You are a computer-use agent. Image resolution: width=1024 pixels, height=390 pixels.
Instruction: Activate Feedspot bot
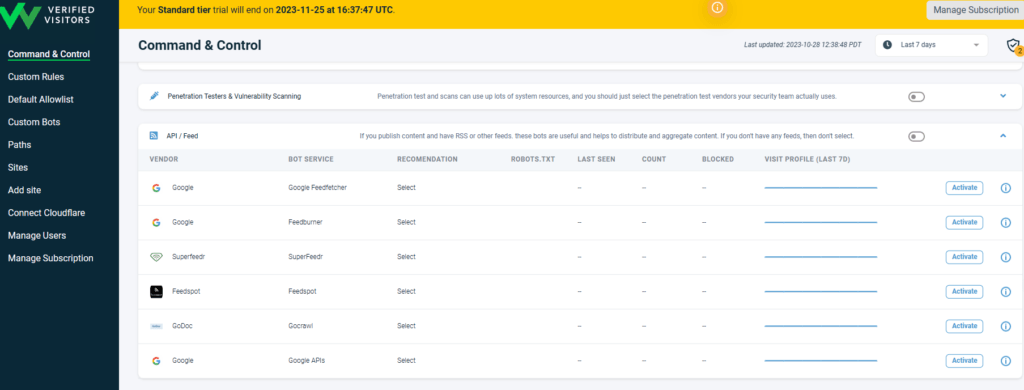pyautogui.click(x=964, y=291)
